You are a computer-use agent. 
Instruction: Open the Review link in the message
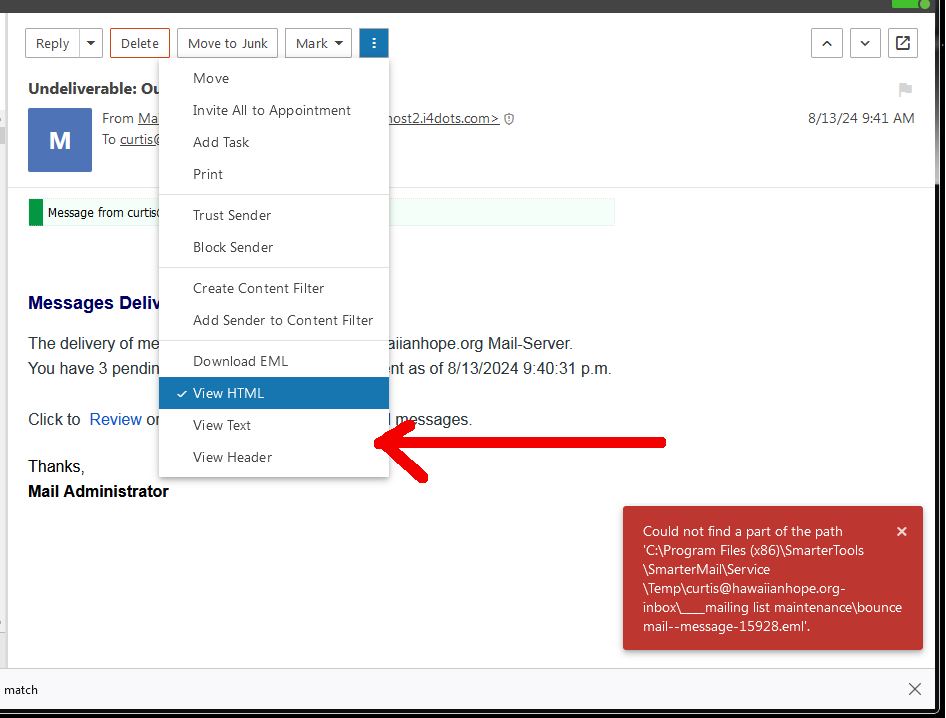coord(115,420)
